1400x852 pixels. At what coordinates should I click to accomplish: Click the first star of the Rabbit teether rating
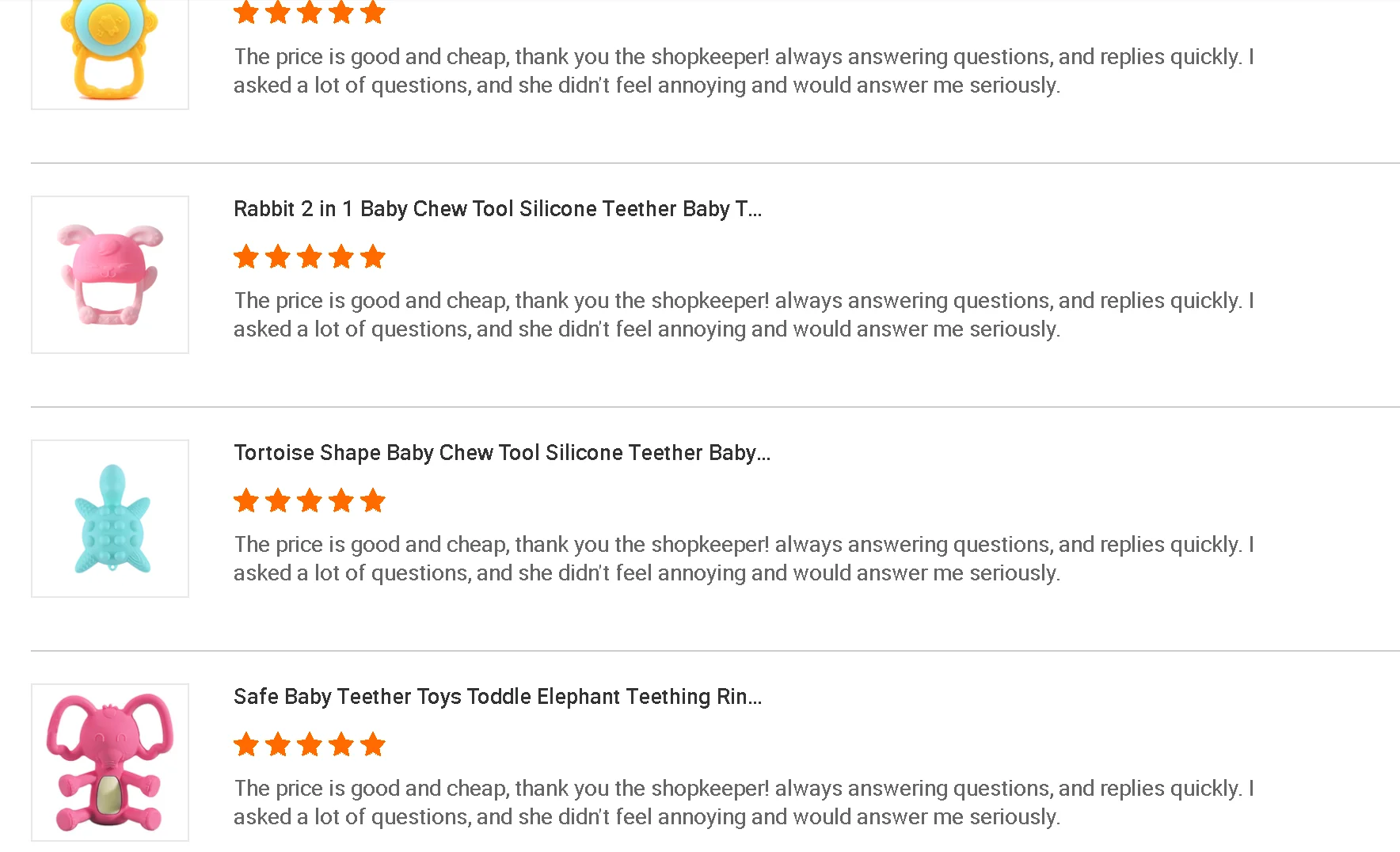point(246,257)
